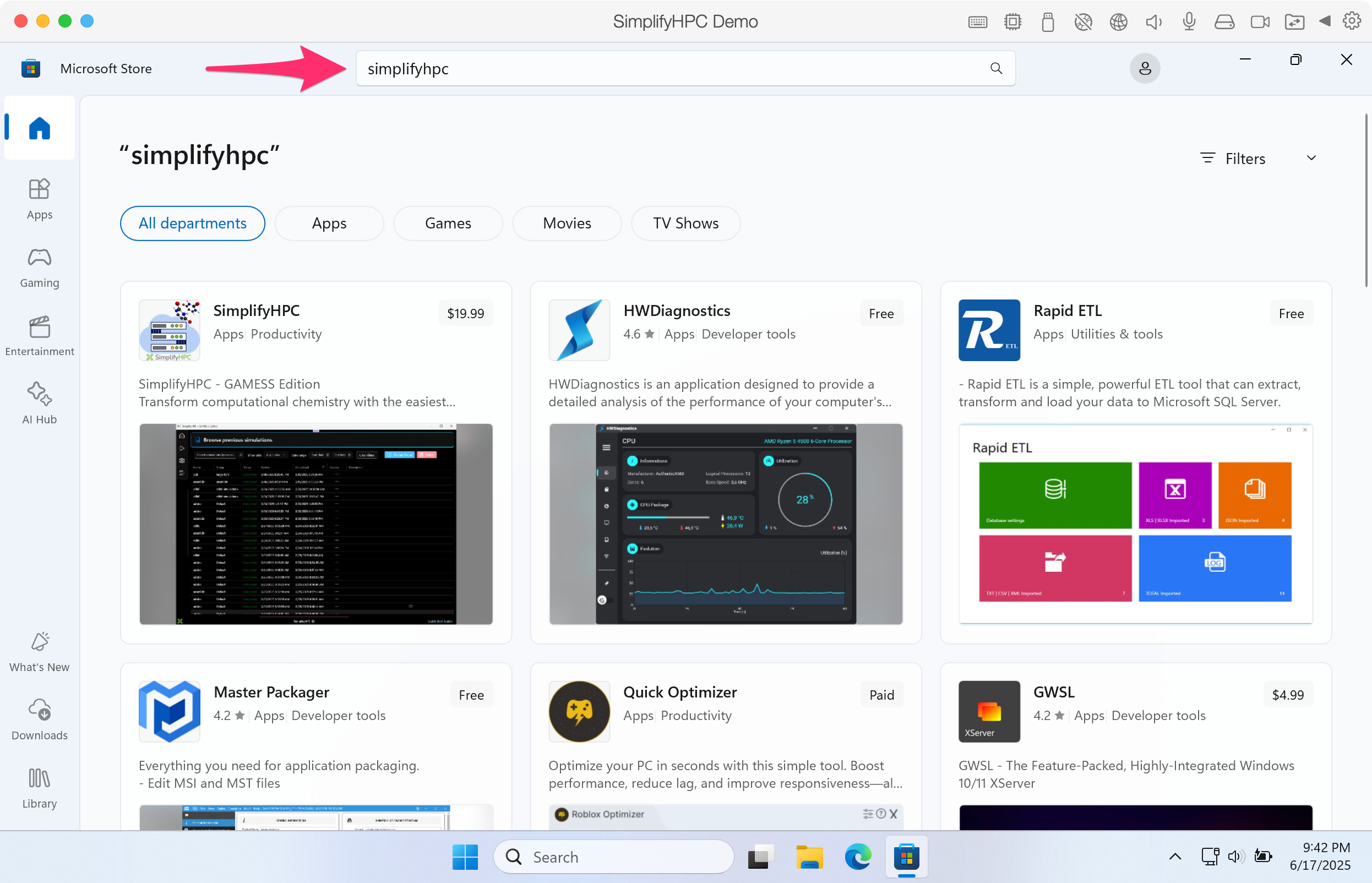Select the All departments filter

(x=192, y=223)
